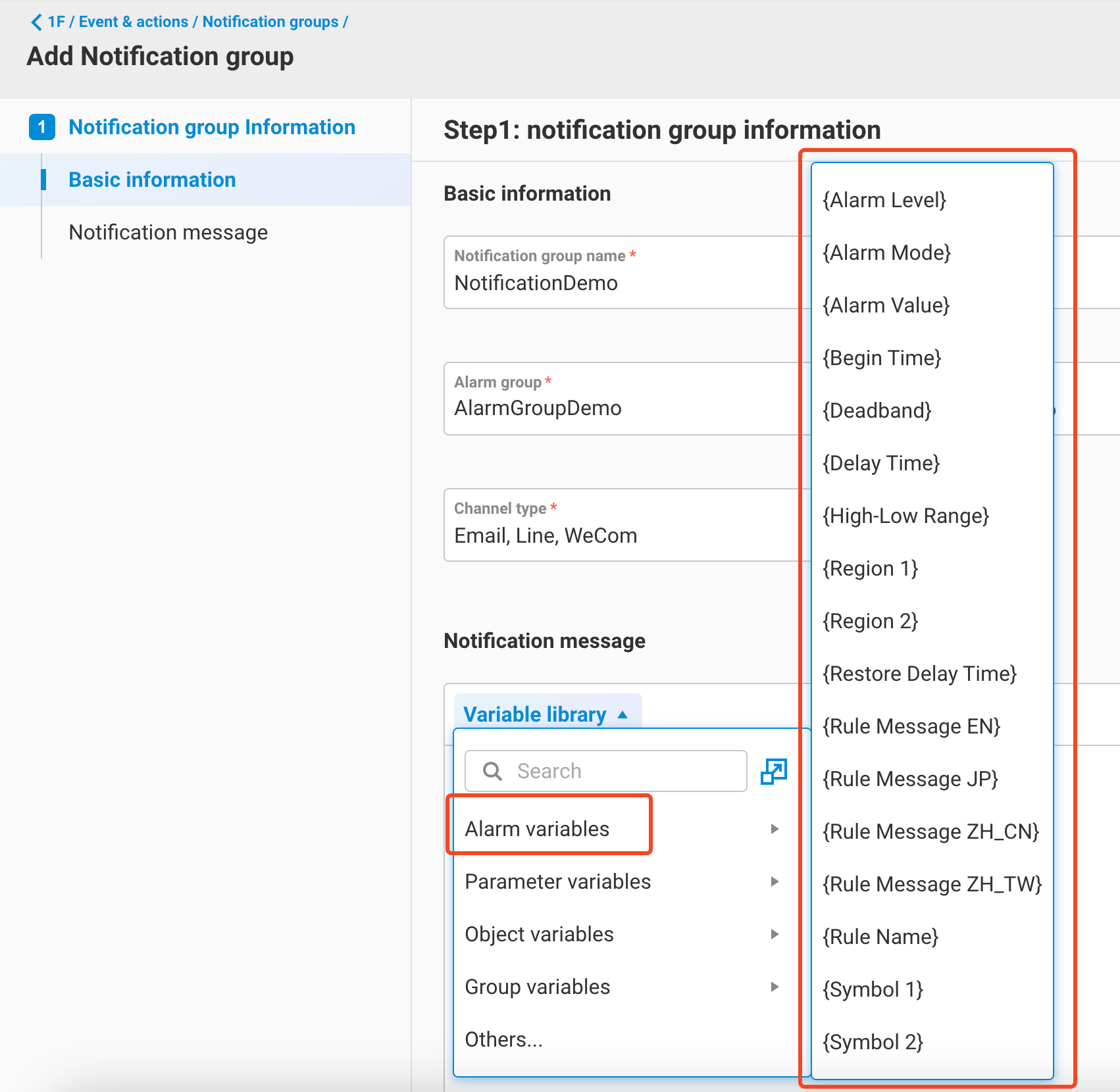Image resolution: width=1120 pixels, height=1092 pixels.
Task: Open Notification groups breadcrumb link
Action: click(270, 22)
